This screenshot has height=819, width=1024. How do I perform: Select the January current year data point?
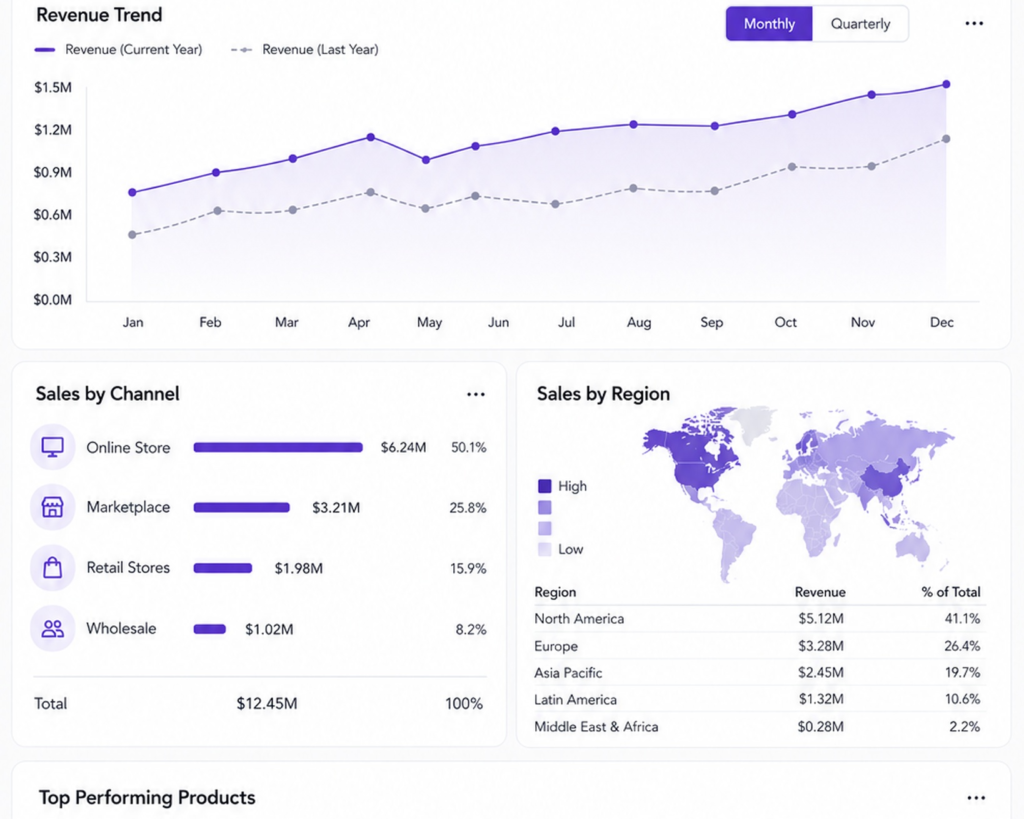tap(133, 193)
